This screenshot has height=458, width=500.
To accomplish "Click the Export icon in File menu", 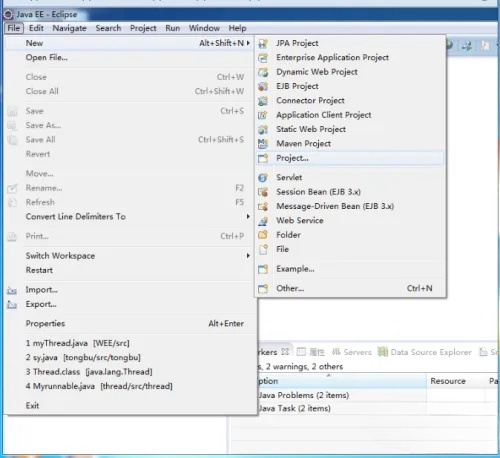I will click(x=12, y=304).
